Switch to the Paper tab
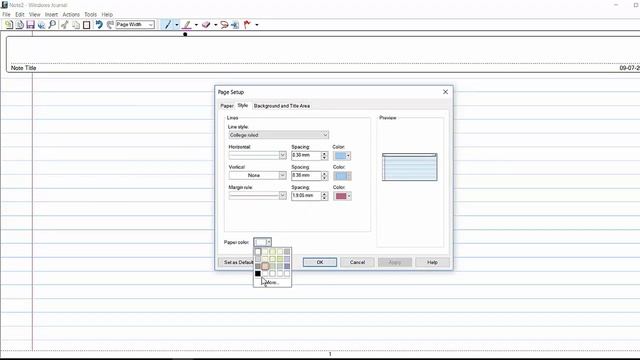The height and width of the screenshot is (360, 640). (227, 106)
